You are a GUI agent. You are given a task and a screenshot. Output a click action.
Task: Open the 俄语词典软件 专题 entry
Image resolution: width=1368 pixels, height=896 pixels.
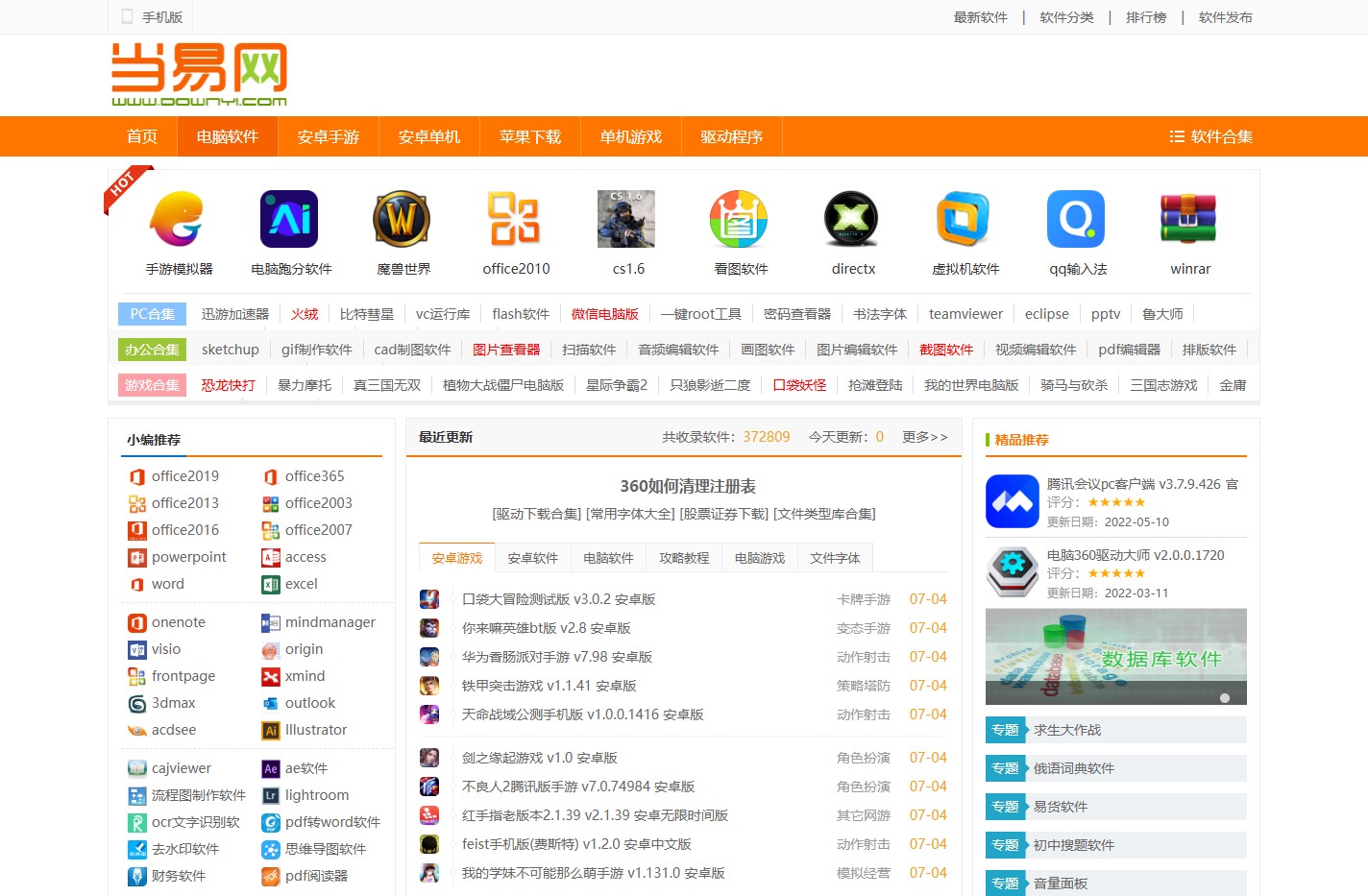tap(1116, 768)
